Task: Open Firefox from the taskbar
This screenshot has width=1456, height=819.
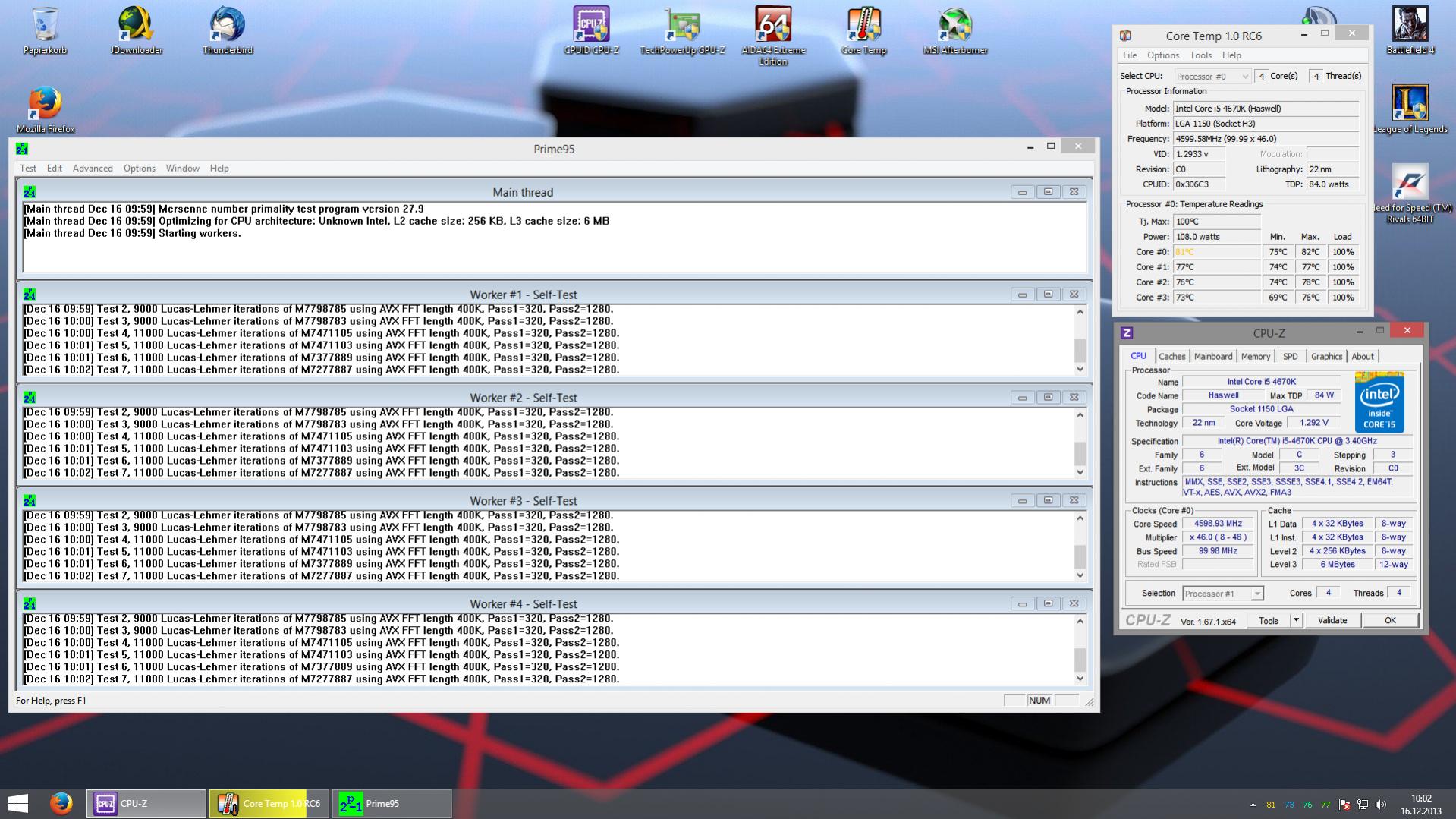Action: coord(61,803)
